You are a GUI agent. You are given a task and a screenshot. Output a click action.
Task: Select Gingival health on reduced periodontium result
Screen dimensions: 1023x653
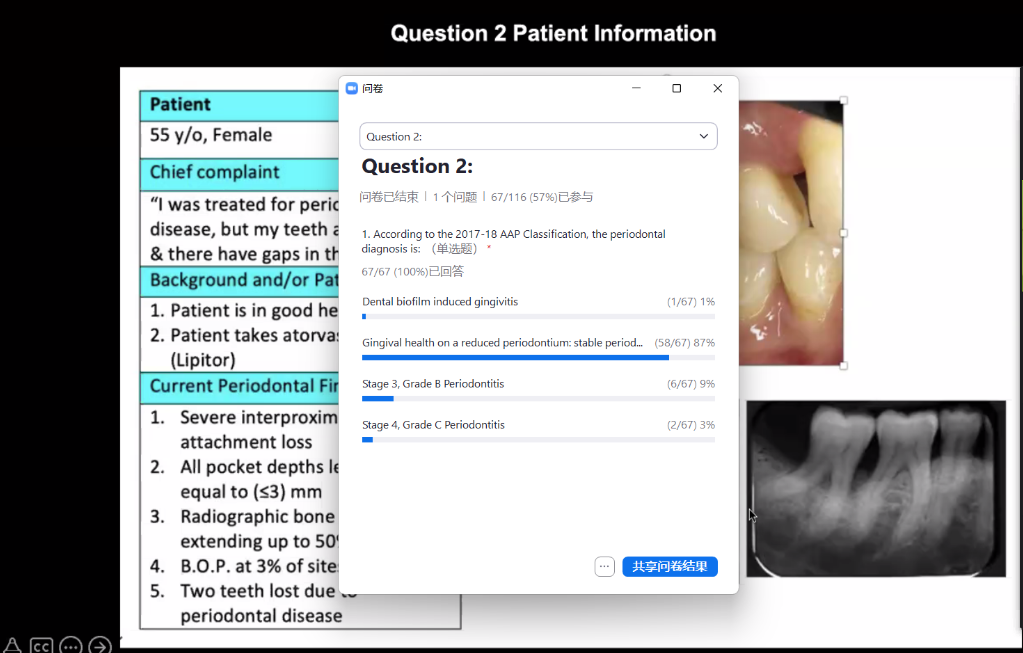(502, 342)
